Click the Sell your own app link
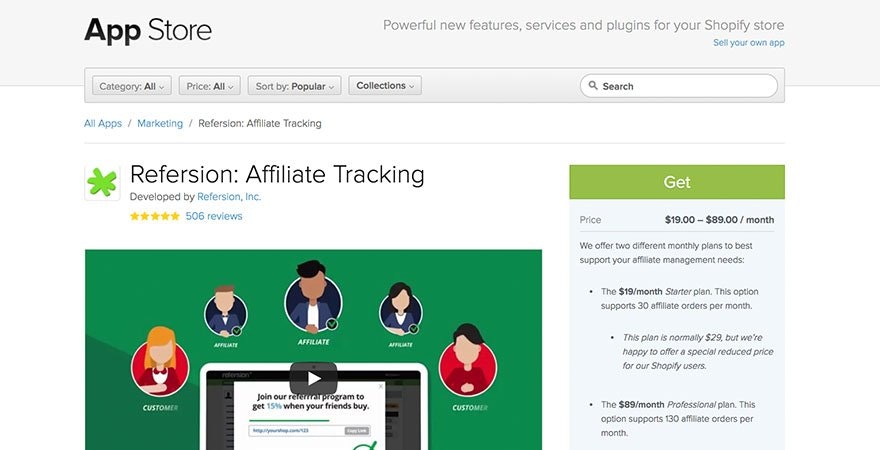 tap(749, 43)
